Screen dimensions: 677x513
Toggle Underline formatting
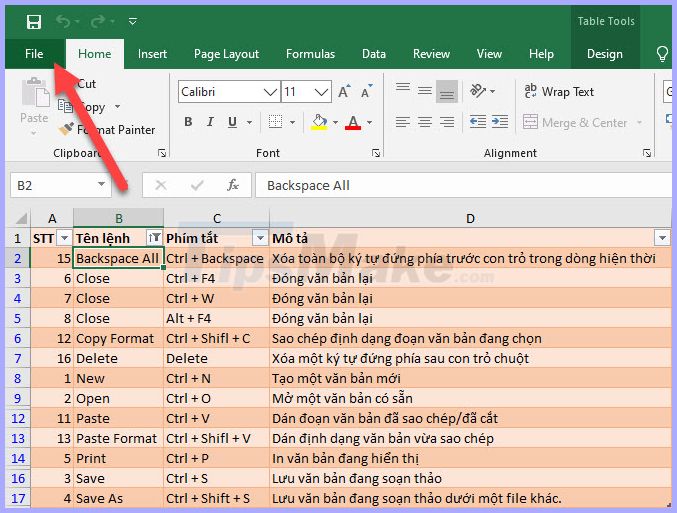[x=232, y=122]
